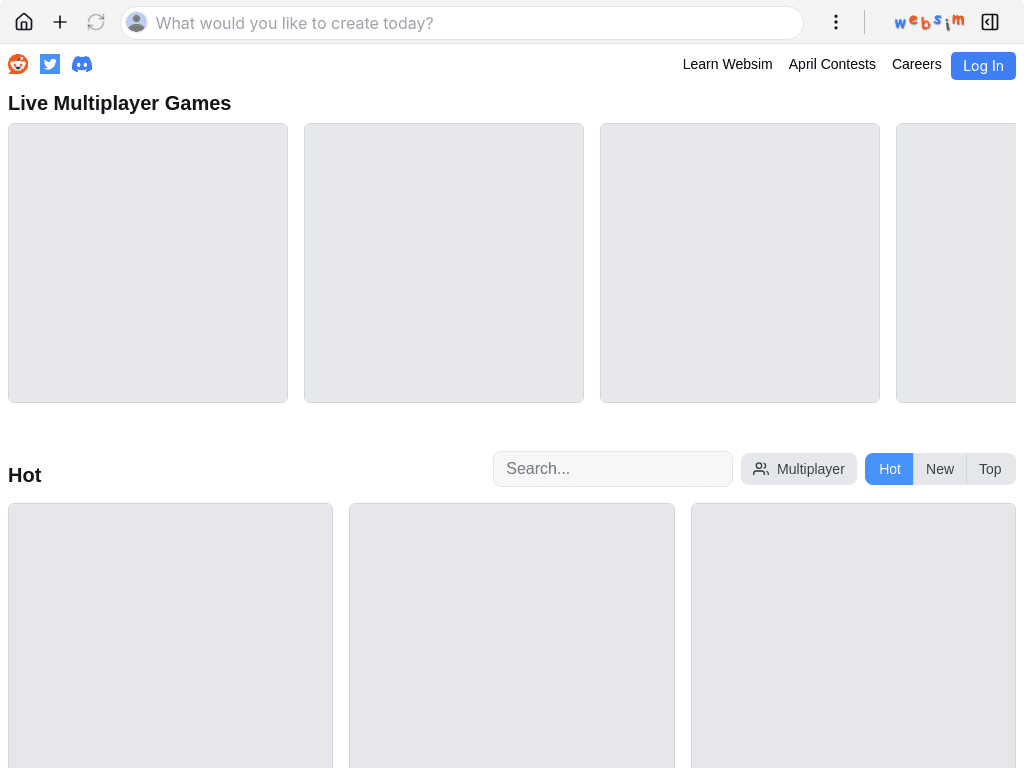Open the third Live Multiplayer Games card

(x=740, y=263)
